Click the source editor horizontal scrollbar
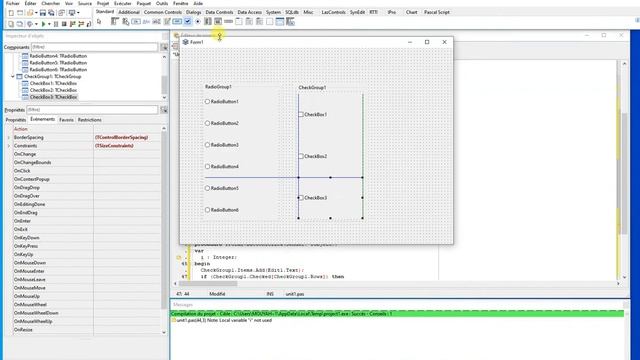Image resolution: width=640 pixels, height=360 pixels. (396, 283)
